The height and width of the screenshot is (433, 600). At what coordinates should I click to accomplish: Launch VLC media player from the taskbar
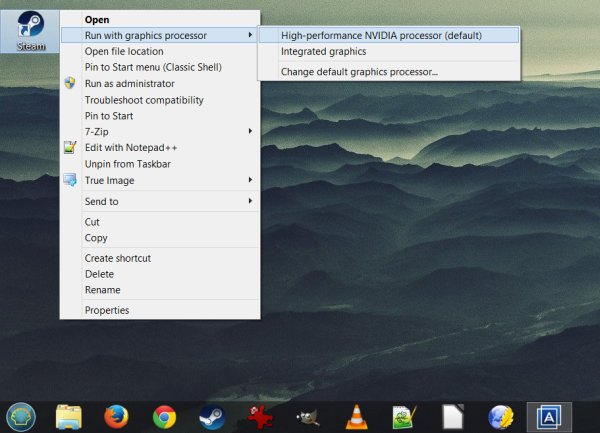tap(355, 416)
